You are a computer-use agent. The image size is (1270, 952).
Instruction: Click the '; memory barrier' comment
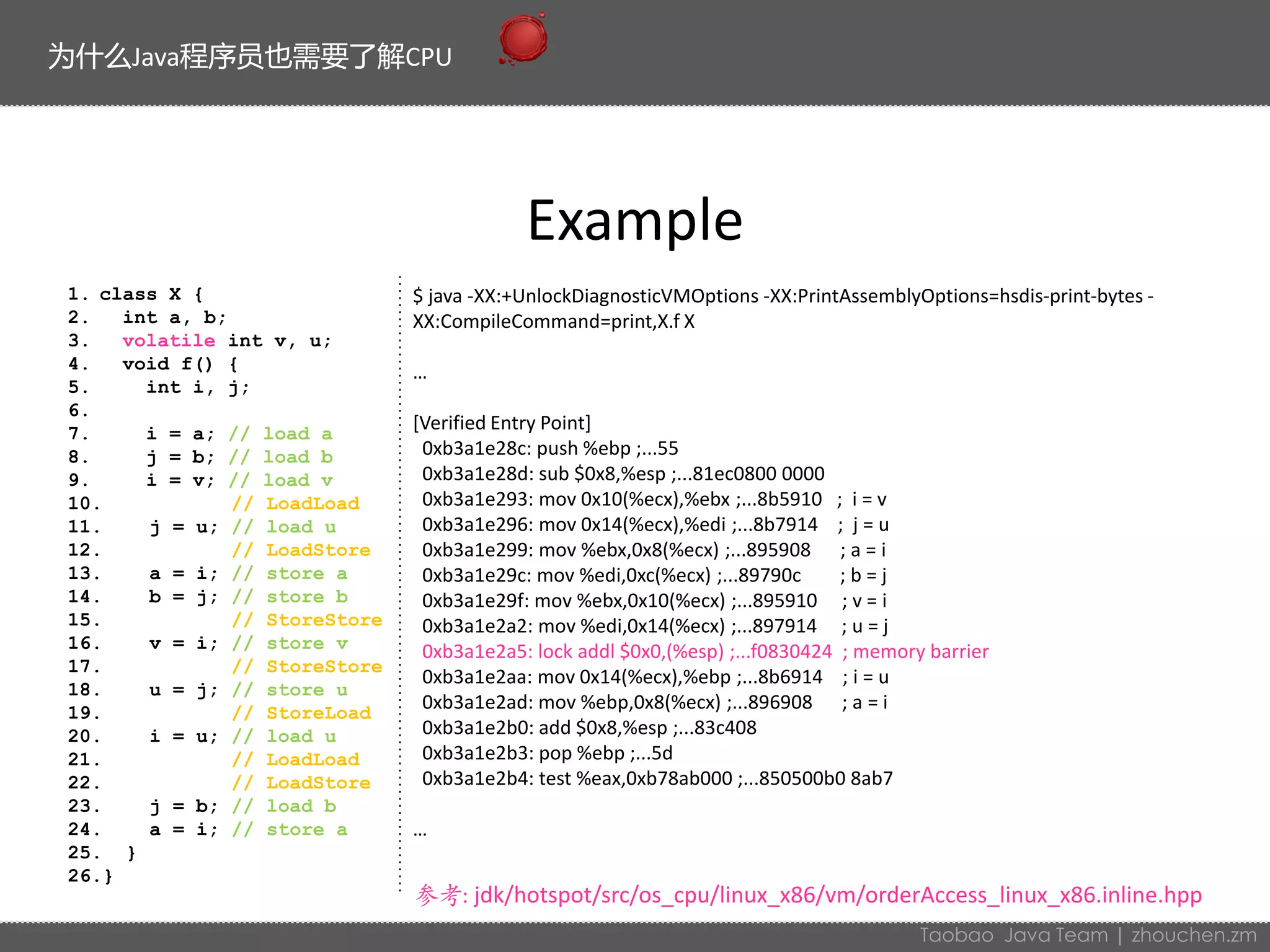[915, 652]
